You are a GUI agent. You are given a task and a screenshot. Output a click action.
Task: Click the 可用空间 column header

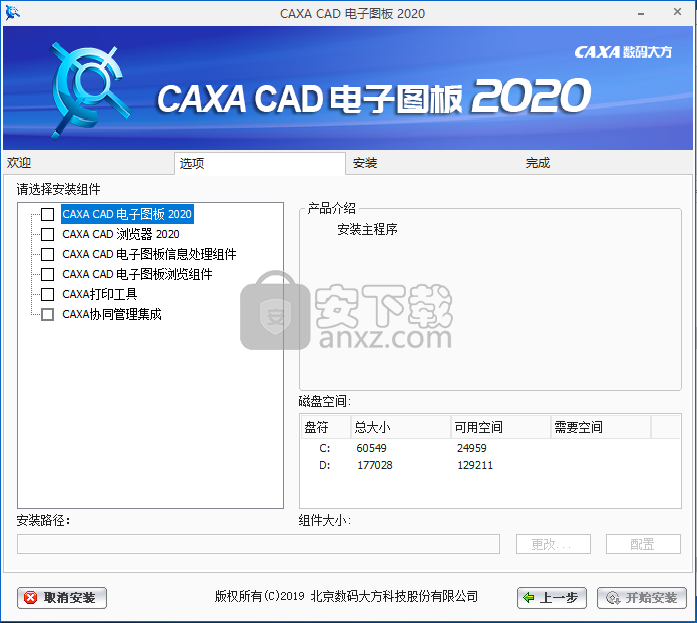click(x=501, y=427)
